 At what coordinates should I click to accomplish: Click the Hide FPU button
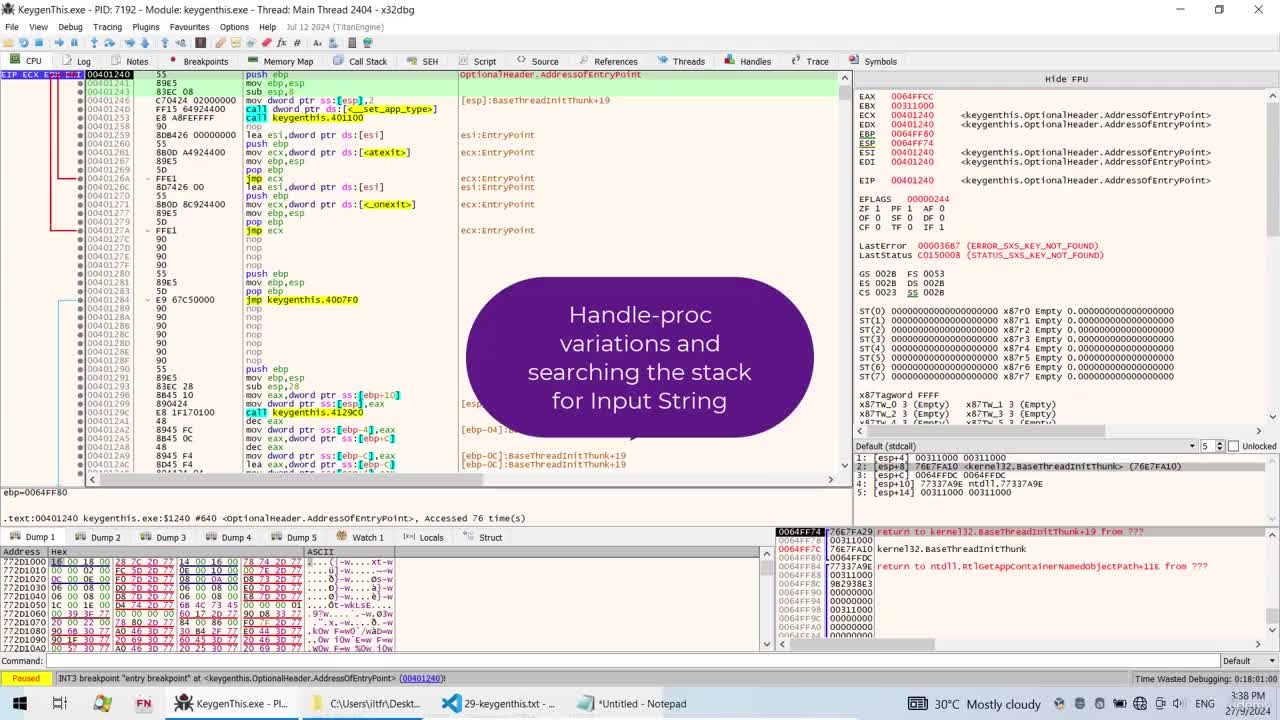point(1066,79)
